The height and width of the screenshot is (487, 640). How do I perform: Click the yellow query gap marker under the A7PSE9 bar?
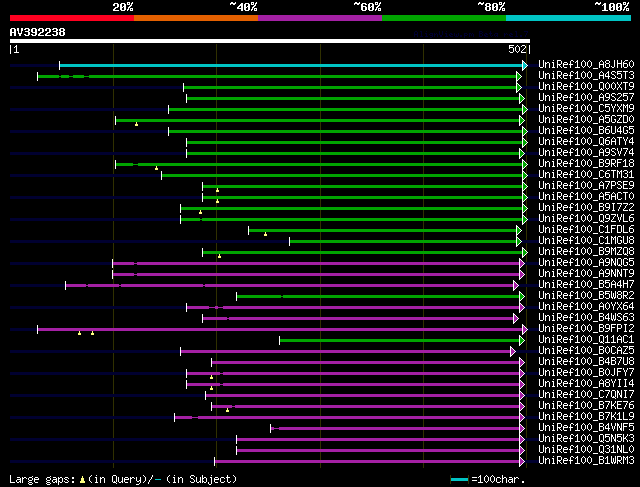[218, 190]
